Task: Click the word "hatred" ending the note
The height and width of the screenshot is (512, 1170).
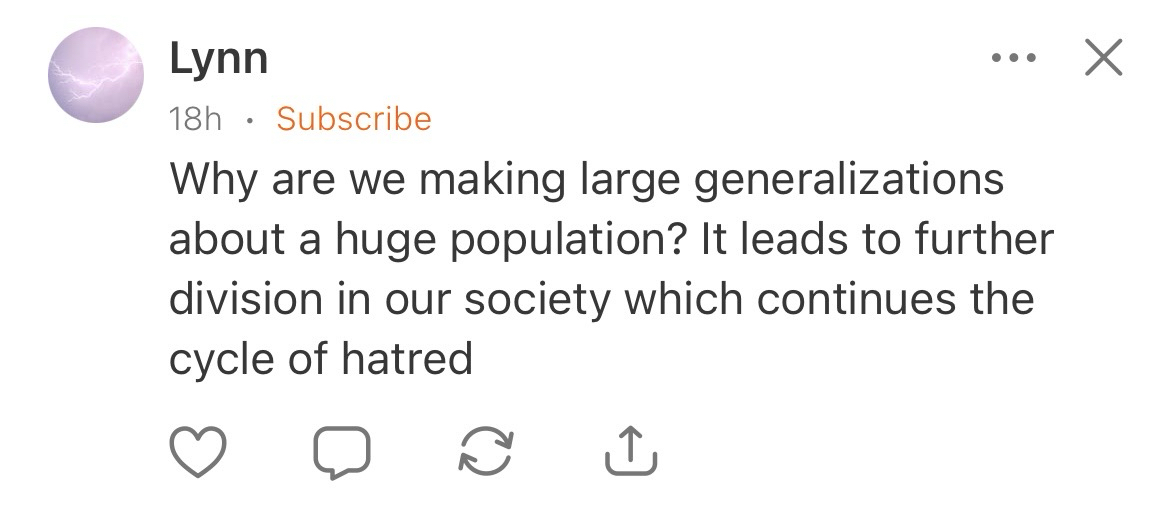Action: pyautogui.click(x=407, y=358)
